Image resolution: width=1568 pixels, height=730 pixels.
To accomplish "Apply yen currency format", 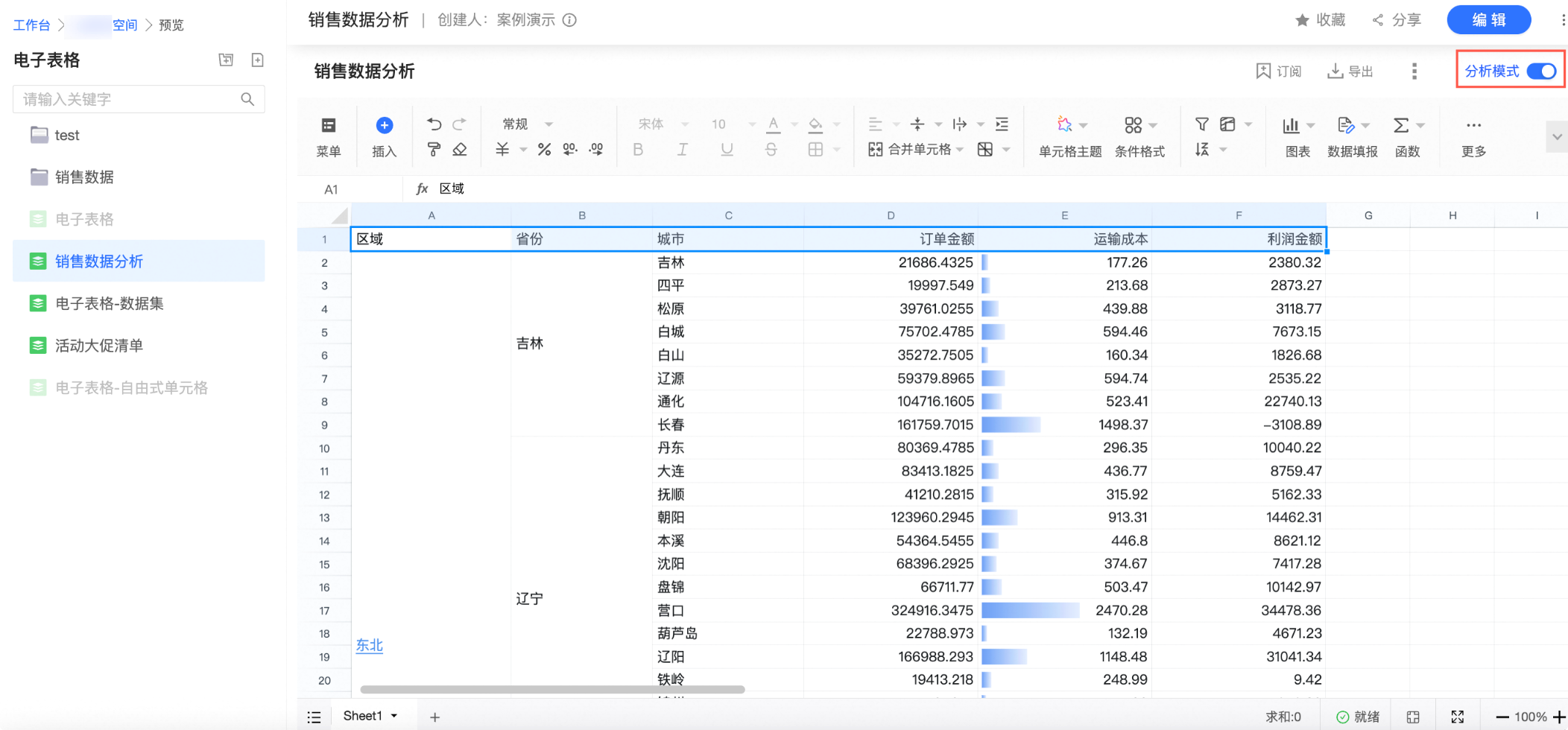I will (502, 150).
